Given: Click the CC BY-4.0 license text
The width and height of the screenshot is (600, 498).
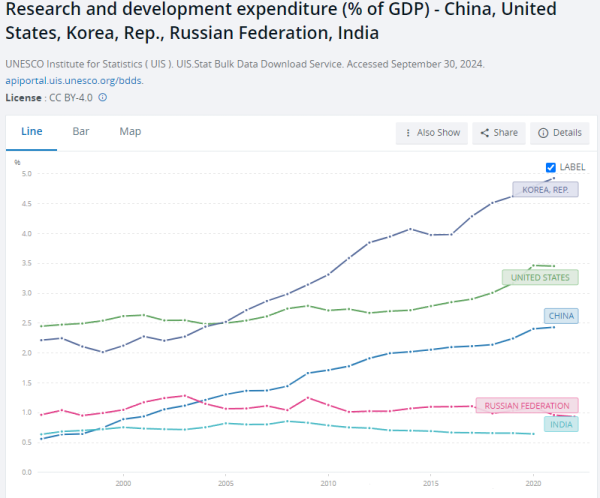Looking at the screenshot, I should coord(70,97).
